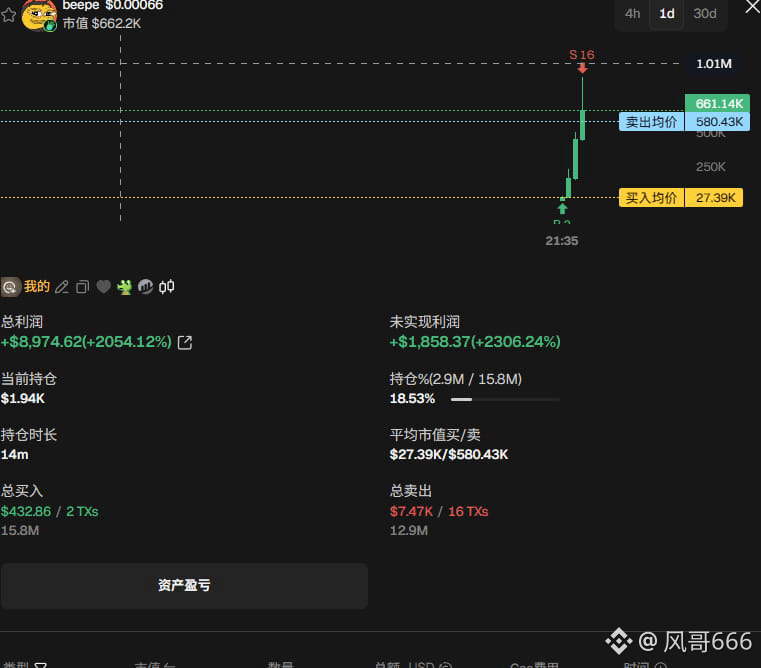Switch chart to 4h timeframe

tap(632, 14)
